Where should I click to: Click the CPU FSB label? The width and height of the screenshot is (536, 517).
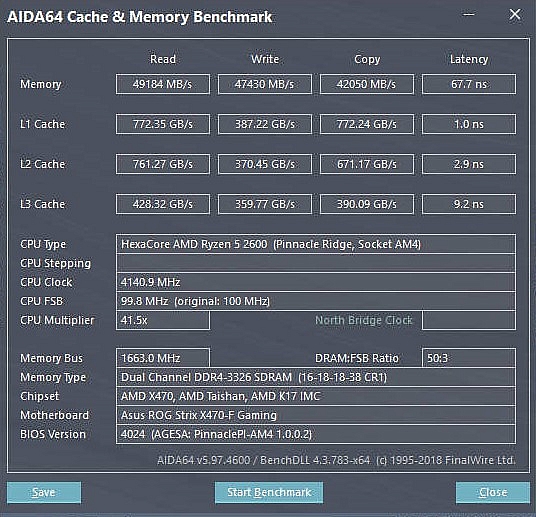(41, 301)
